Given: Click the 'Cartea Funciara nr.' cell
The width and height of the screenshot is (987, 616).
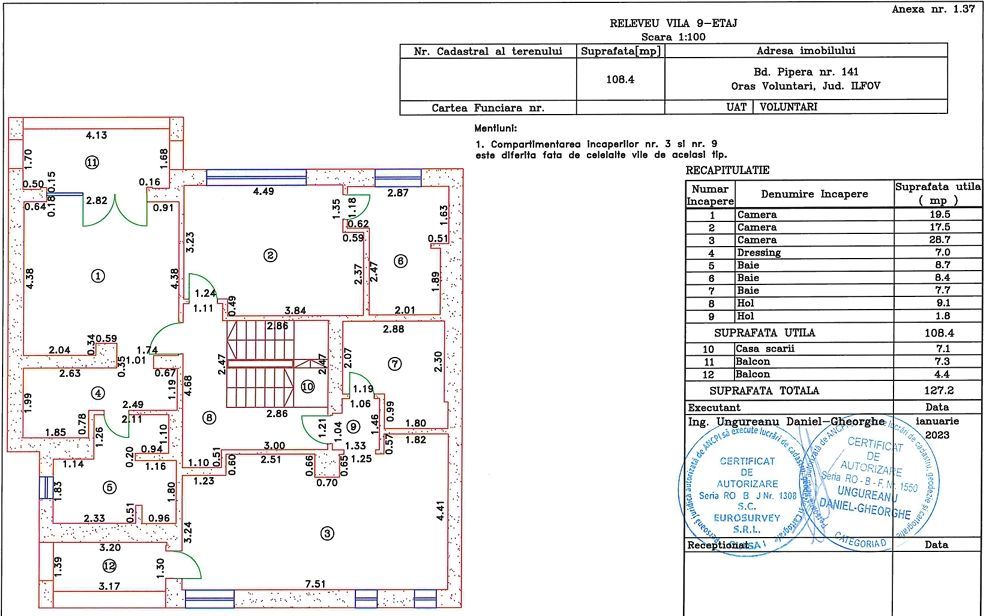Looking at the screenshot, I should coord(488,108).
